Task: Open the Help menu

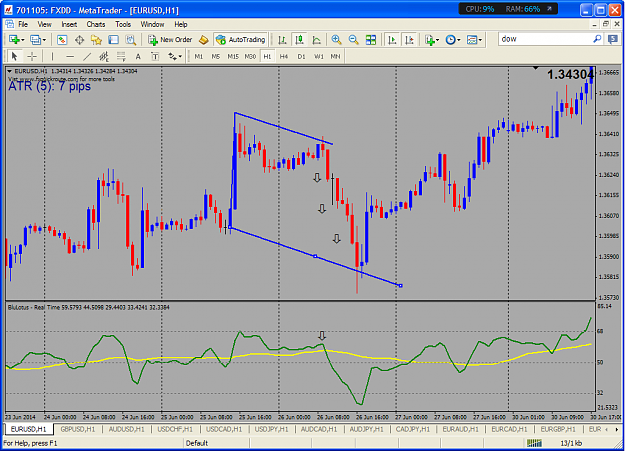Action: pyautogui.click(x=181, y=24)
